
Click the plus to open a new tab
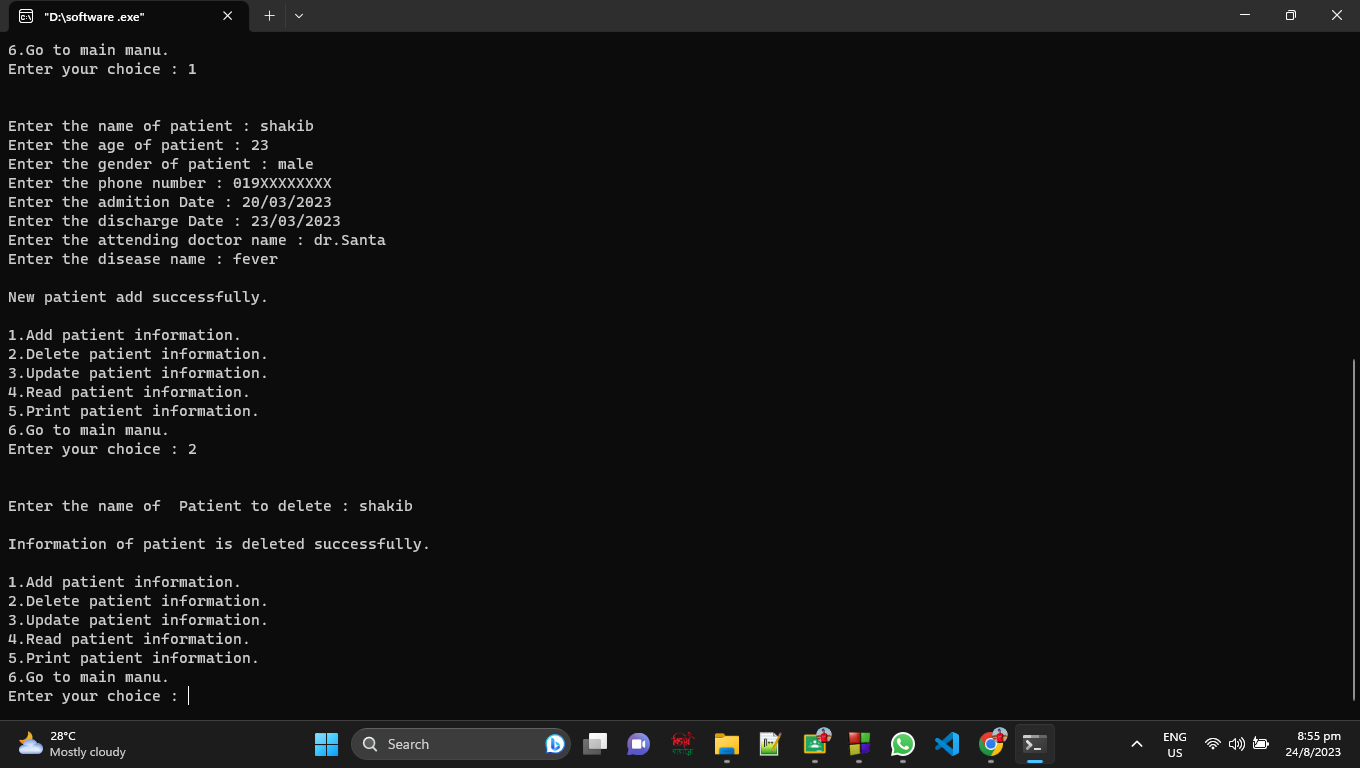pos(270,15)
